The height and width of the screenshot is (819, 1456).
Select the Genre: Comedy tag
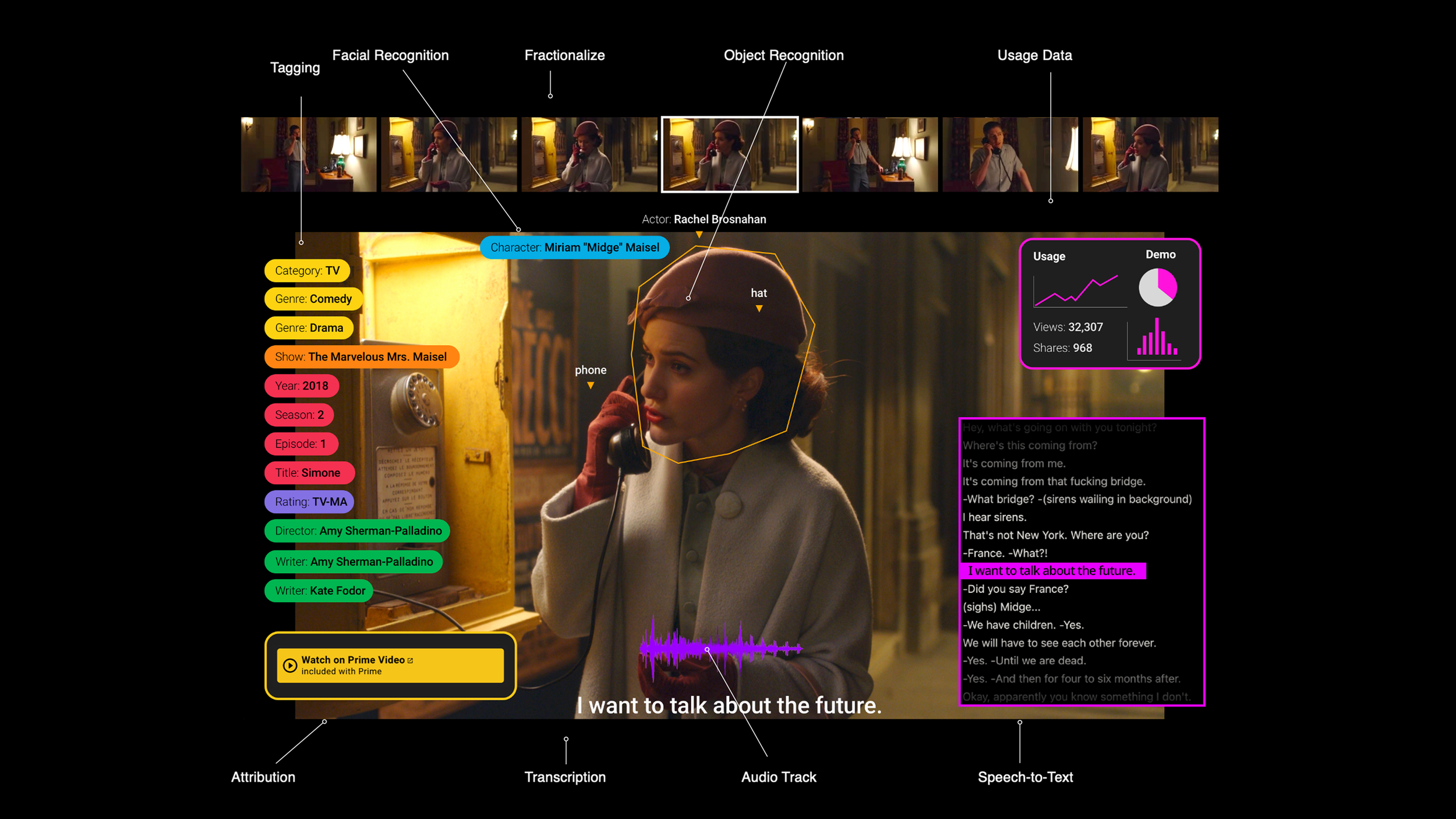(x=313, y=299)
